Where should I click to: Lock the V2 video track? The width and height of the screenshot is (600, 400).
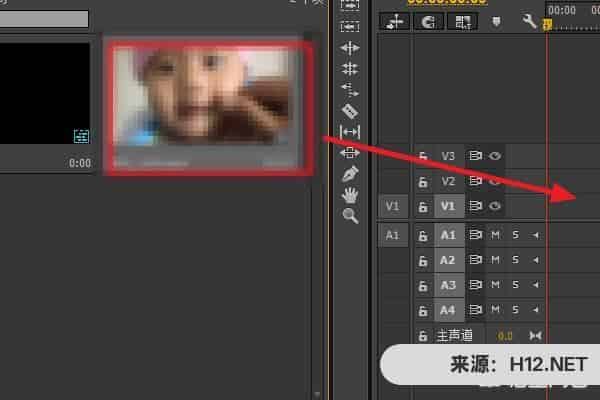click(423, 181)
